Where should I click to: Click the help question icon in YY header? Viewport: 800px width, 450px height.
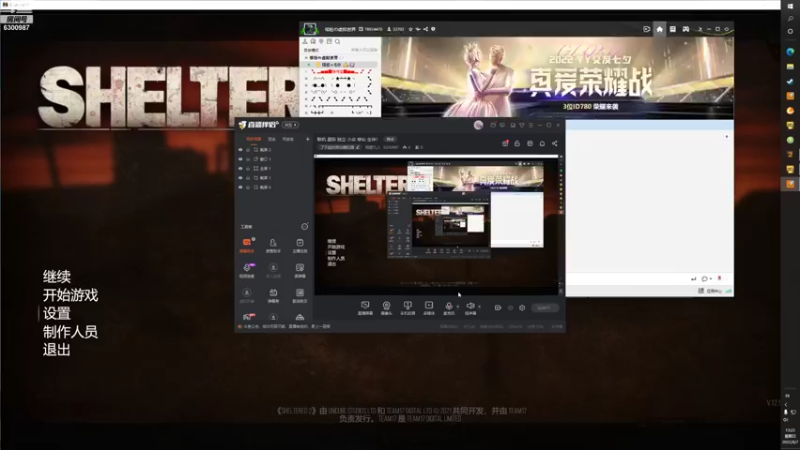[x=433, y=29]
